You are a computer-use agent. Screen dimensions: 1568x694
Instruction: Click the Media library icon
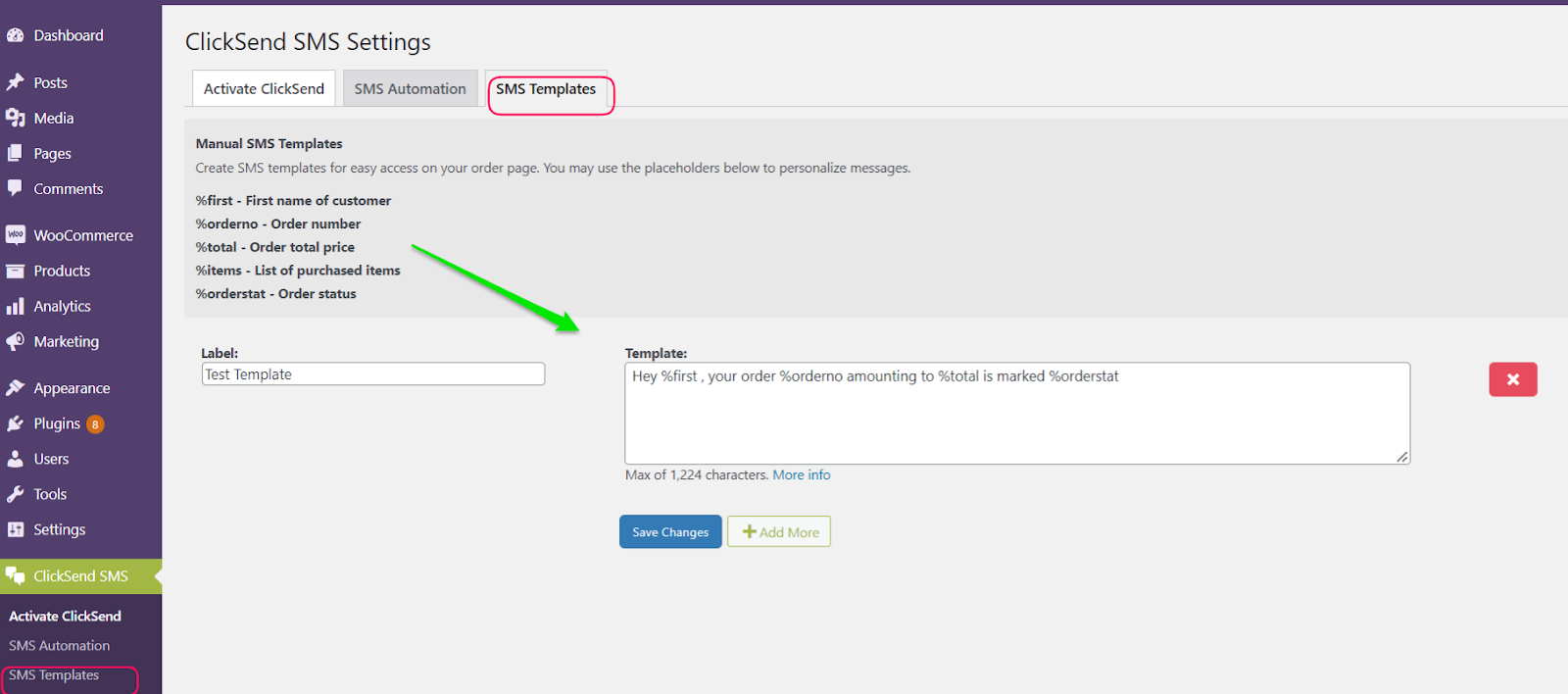click(15, 118)
